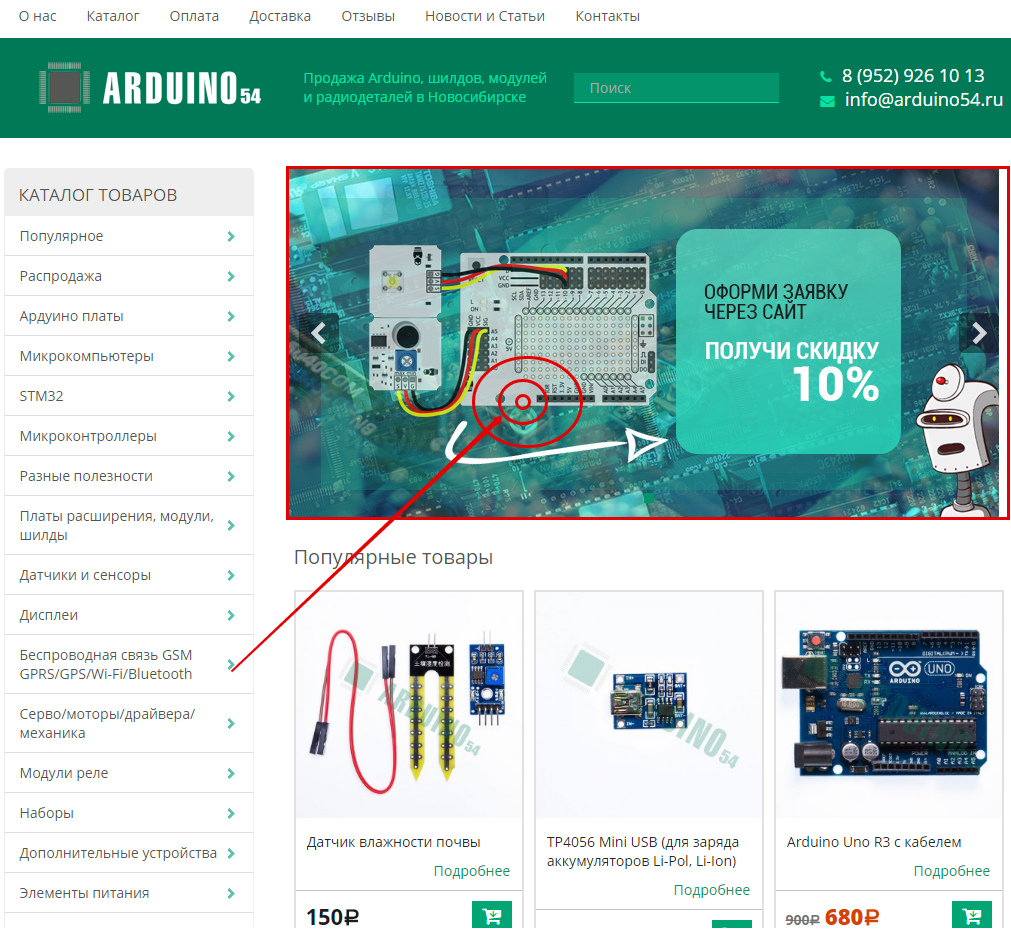Open soil moisture sensor product image
Image resolution: width=1011 pixels, height=940 pixels.
[x=409, y=705]
